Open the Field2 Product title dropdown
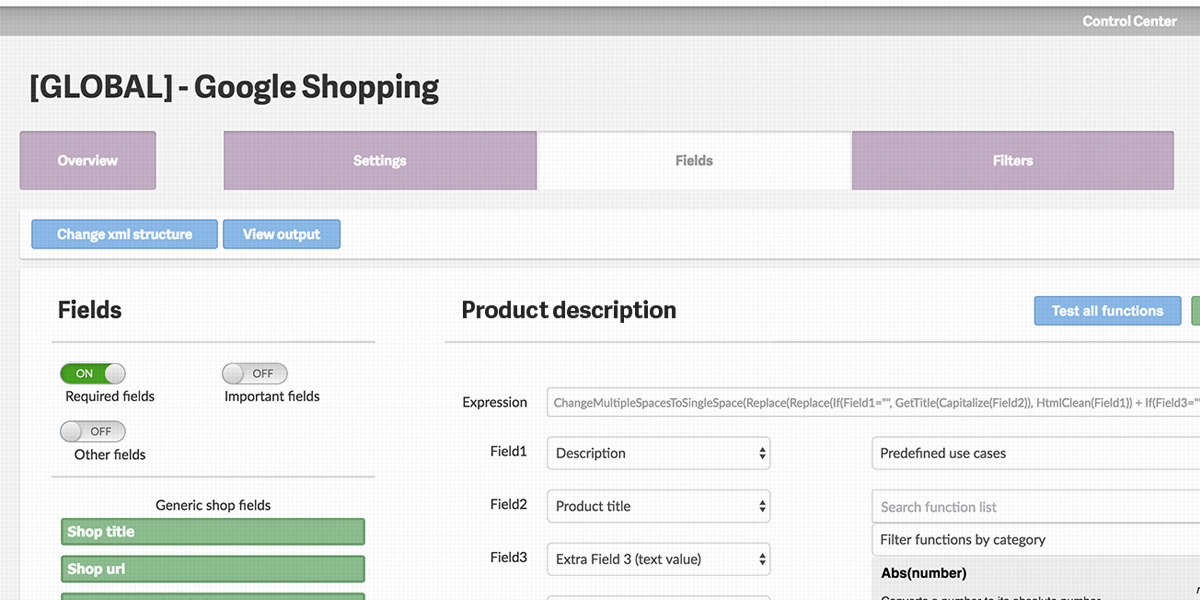Viewport: 1200px width, 600px height. tap(659, 506)
